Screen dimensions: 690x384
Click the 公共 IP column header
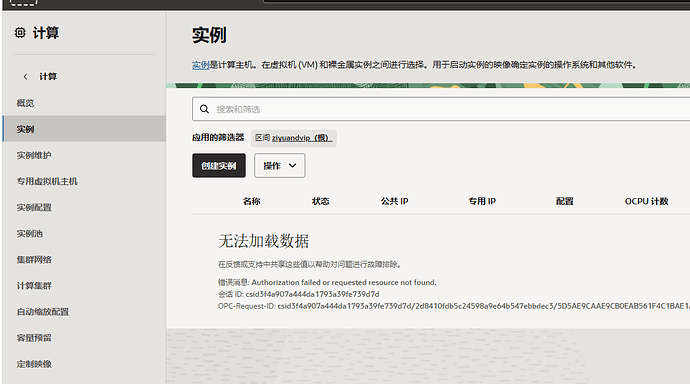(x=394, y=201)
